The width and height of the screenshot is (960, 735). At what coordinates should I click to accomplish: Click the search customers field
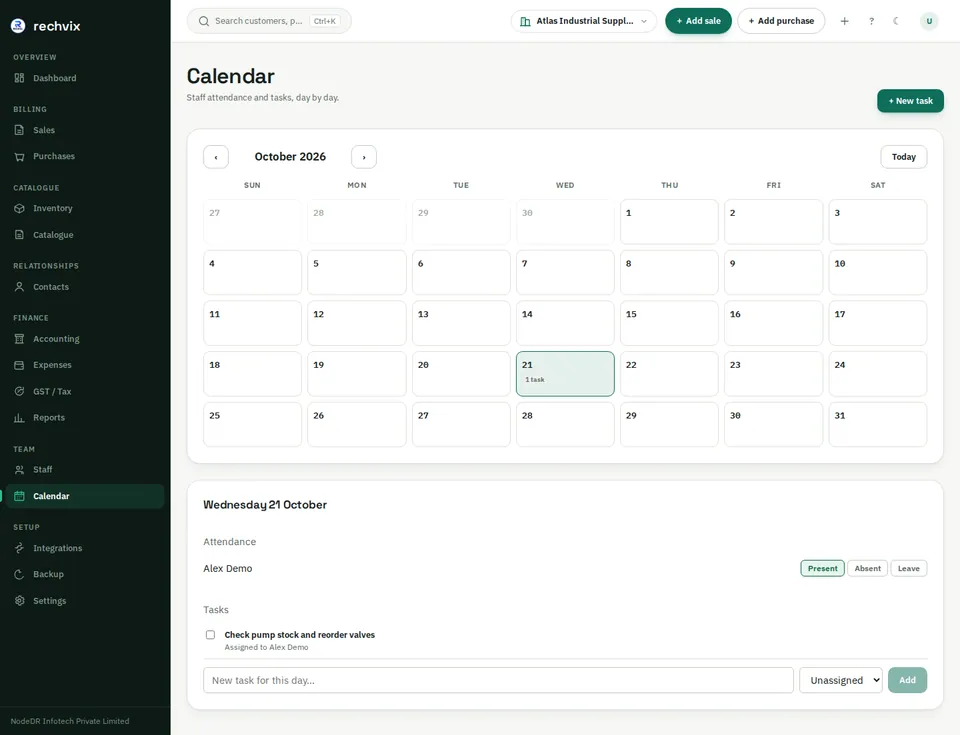(x=269, y=21)
